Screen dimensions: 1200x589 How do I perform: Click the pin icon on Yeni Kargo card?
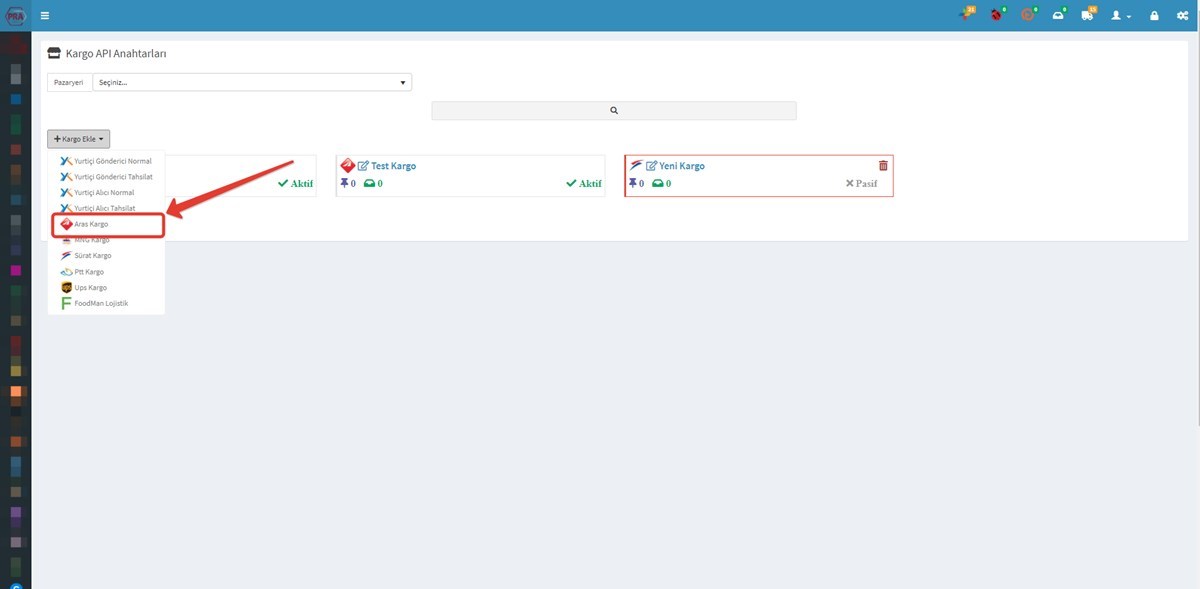tap(633, 184)
